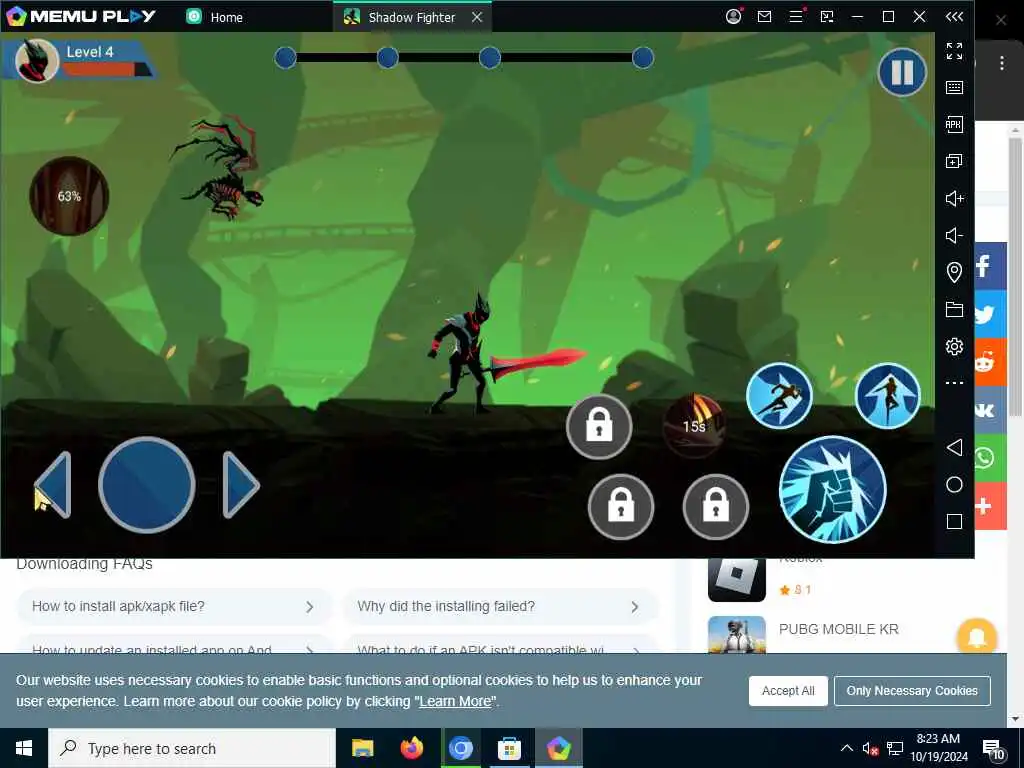Open the MEmu mail messages icon
The height and width of the screenshot is (768, 1024).
click(x=765, y=16)
